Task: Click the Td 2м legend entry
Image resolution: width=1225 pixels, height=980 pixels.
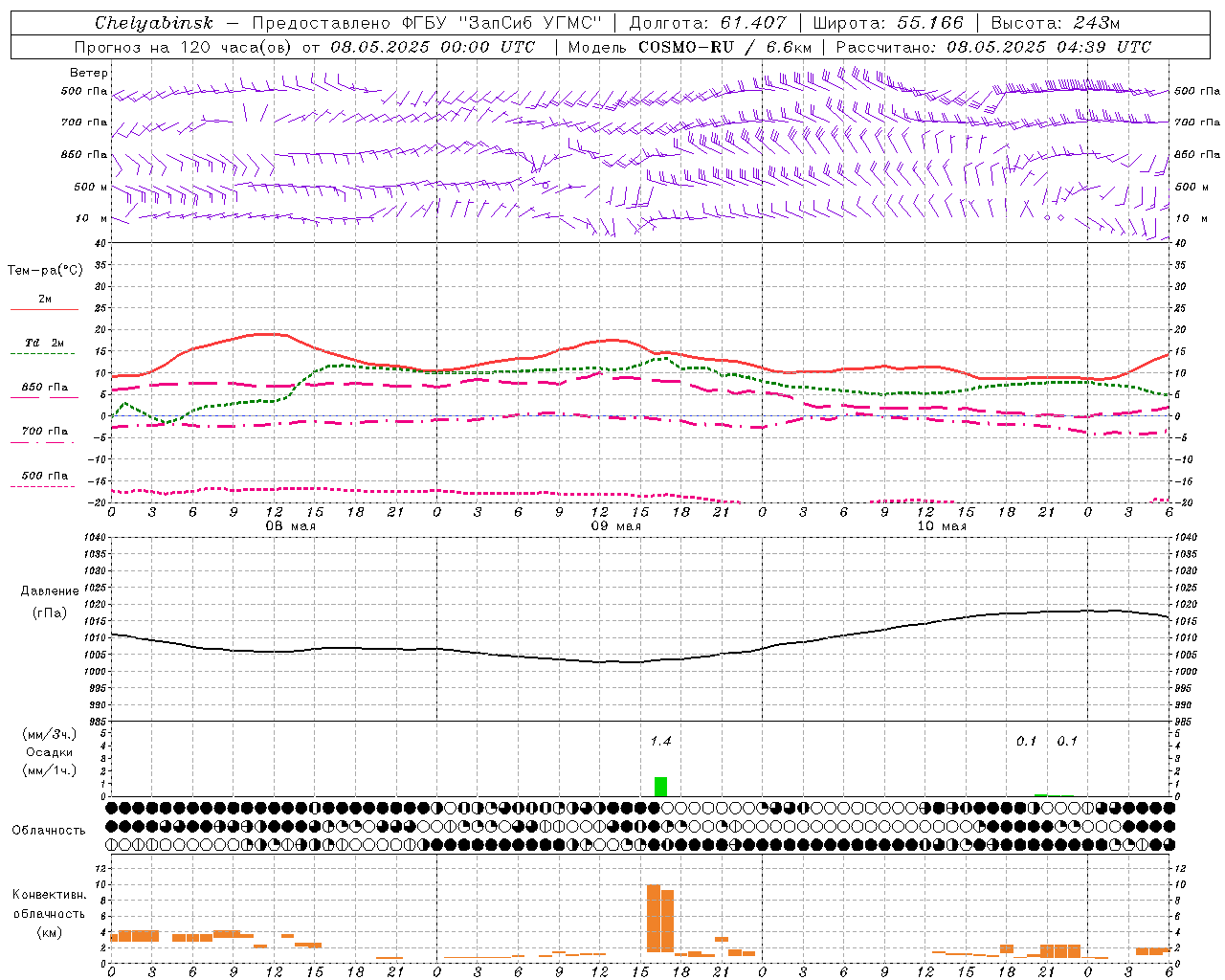Action: click(x=44, y=343)
